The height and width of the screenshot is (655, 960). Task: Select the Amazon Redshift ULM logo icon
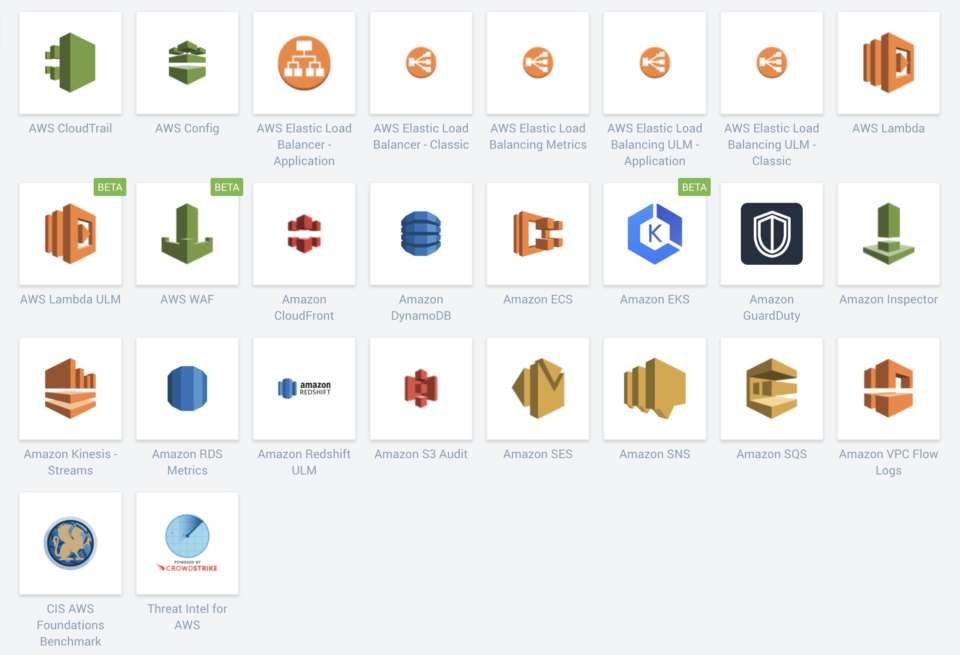click(304, 389)
